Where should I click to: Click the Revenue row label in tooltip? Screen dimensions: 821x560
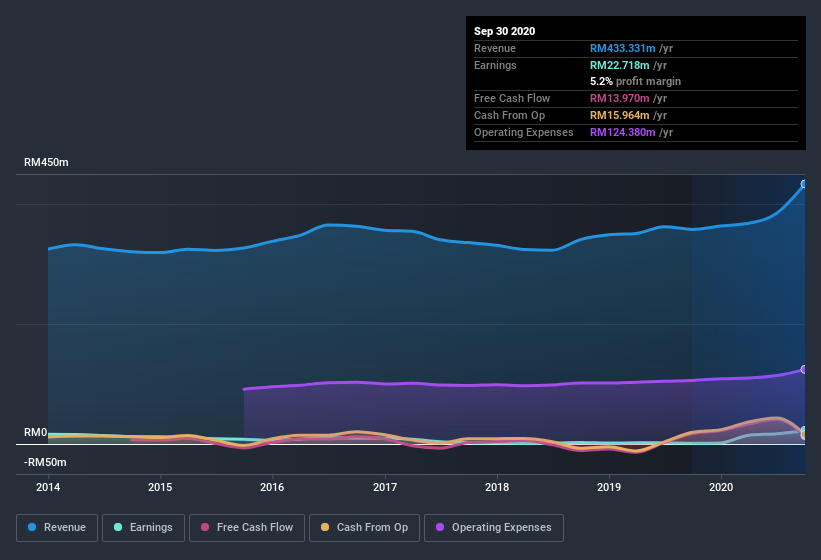495,48
